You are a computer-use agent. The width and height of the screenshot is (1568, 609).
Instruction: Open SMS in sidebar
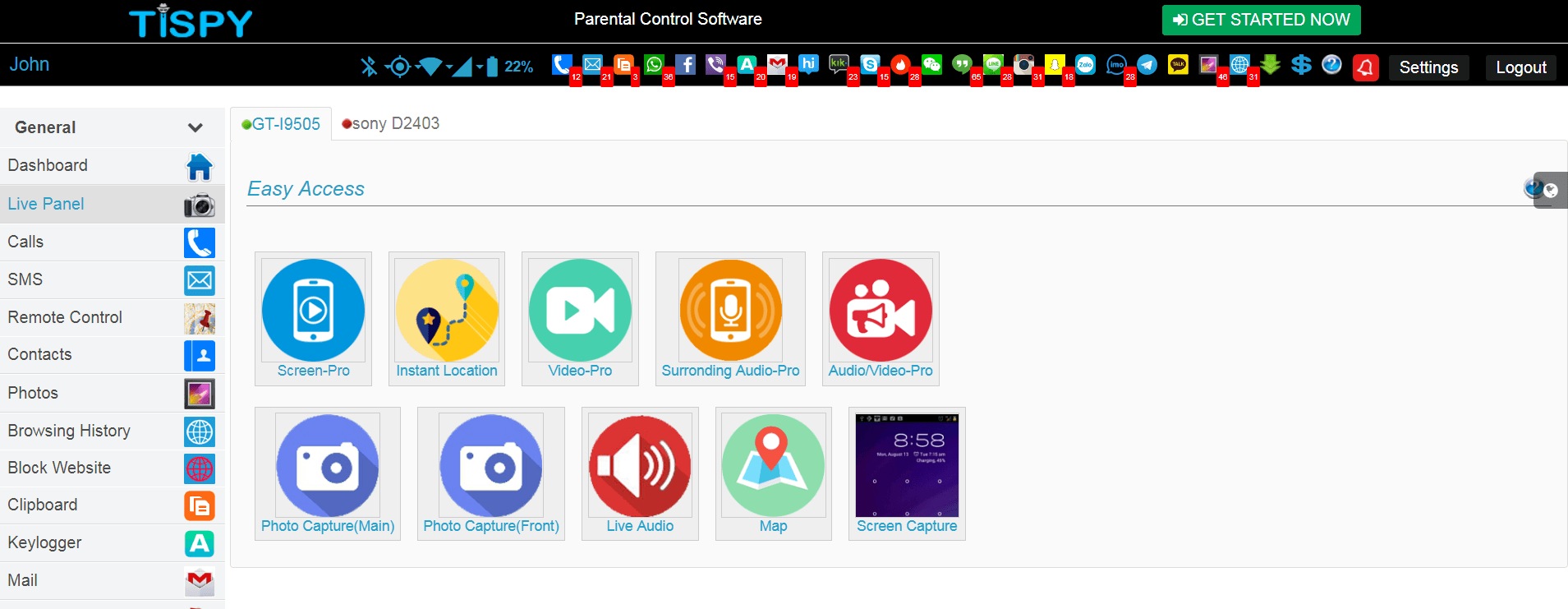pos(112,279)
